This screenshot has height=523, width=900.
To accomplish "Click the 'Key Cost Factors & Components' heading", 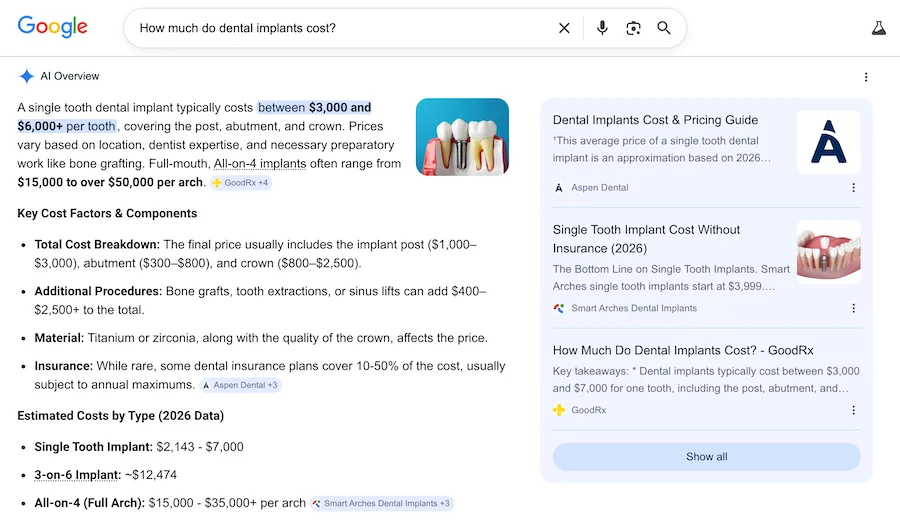I will pos(107,214).
